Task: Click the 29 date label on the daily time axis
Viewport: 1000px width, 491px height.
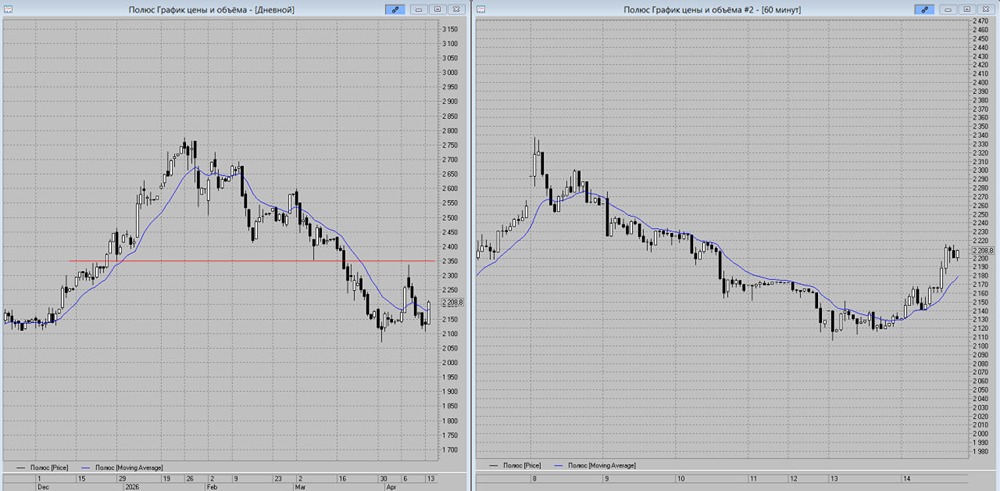Action: pos(122,478)
